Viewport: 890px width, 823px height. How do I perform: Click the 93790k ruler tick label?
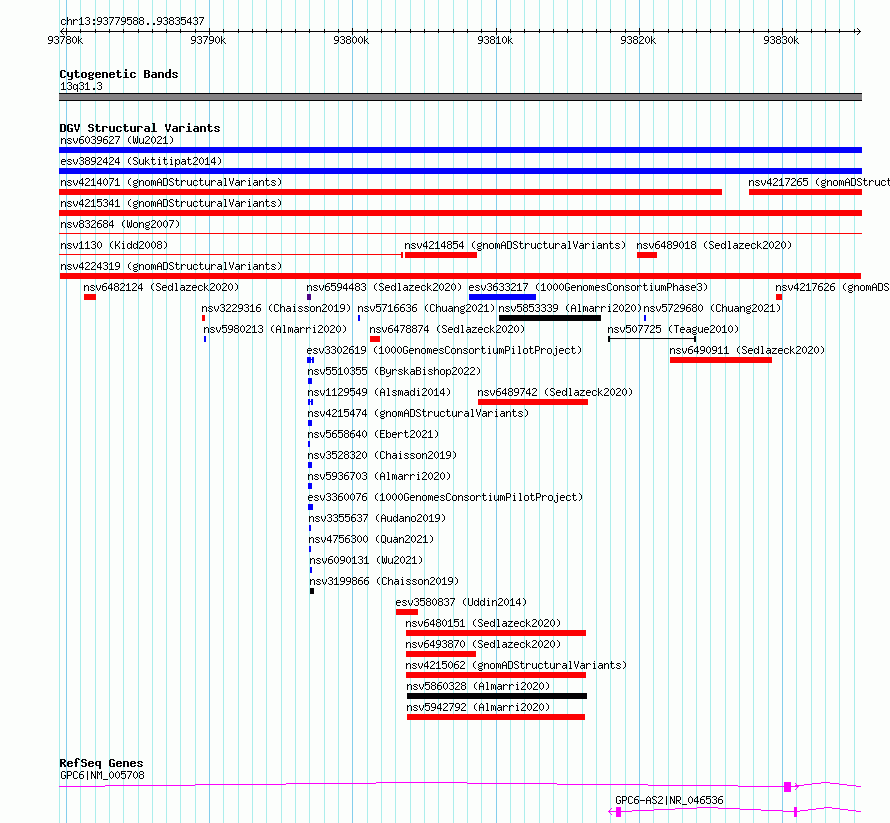pos(208,40)
